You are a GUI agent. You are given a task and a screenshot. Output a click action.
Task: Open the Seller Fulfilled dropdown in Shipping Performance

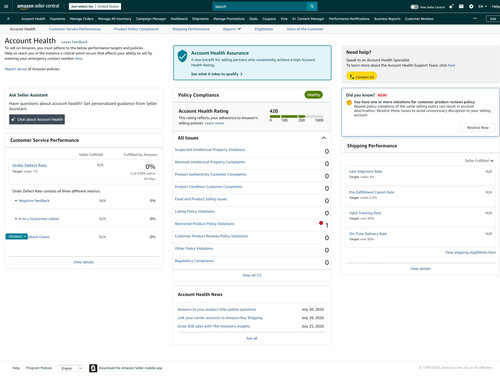(479, 161)
